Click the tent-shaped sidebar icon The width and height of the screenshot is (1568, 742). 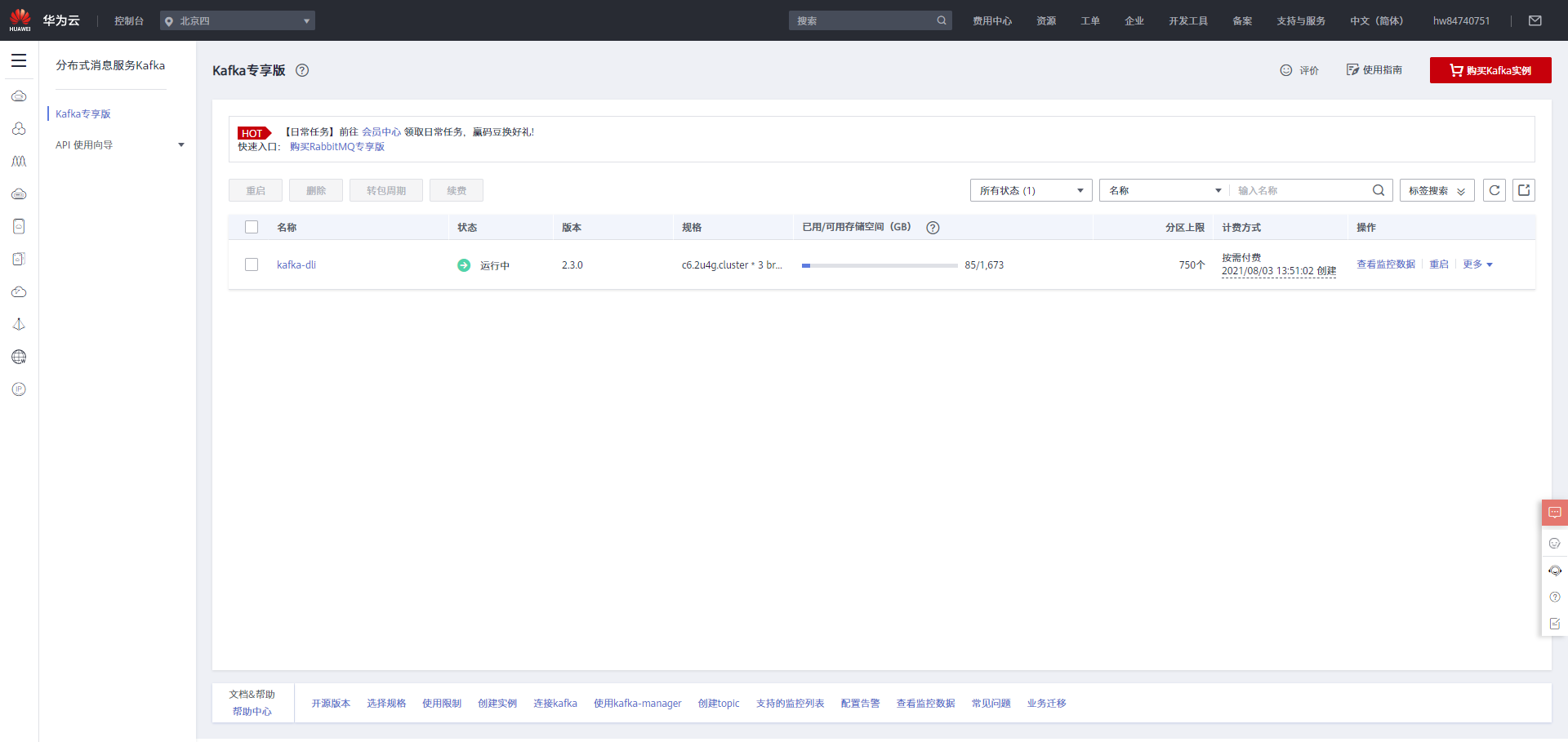pos(19,324)
